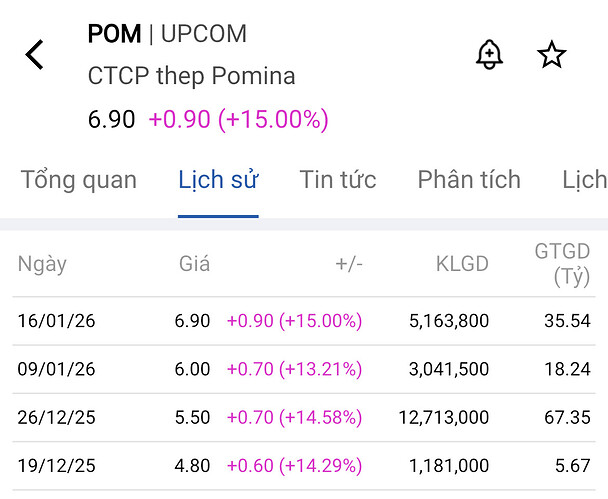Click the POM ticker symbol title

[114, 34]
